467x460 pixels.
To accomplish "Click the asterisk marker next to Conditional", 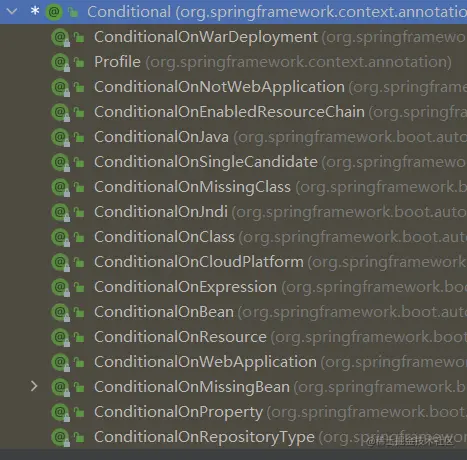I will (35, 11).
